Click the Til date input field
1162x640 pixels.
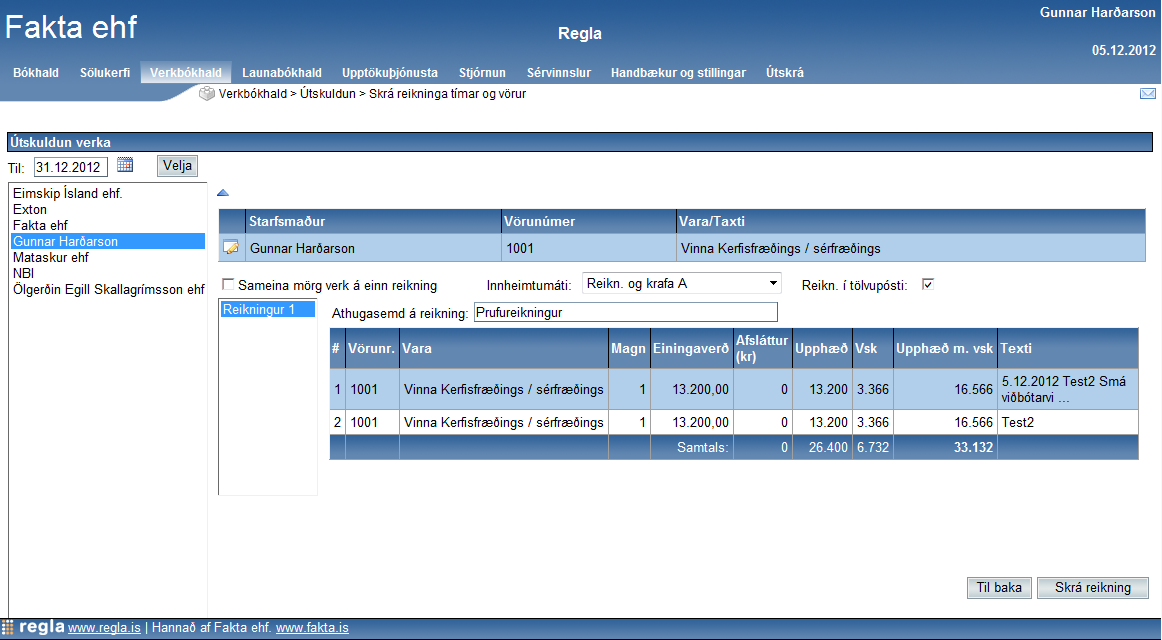click(70, 167)
